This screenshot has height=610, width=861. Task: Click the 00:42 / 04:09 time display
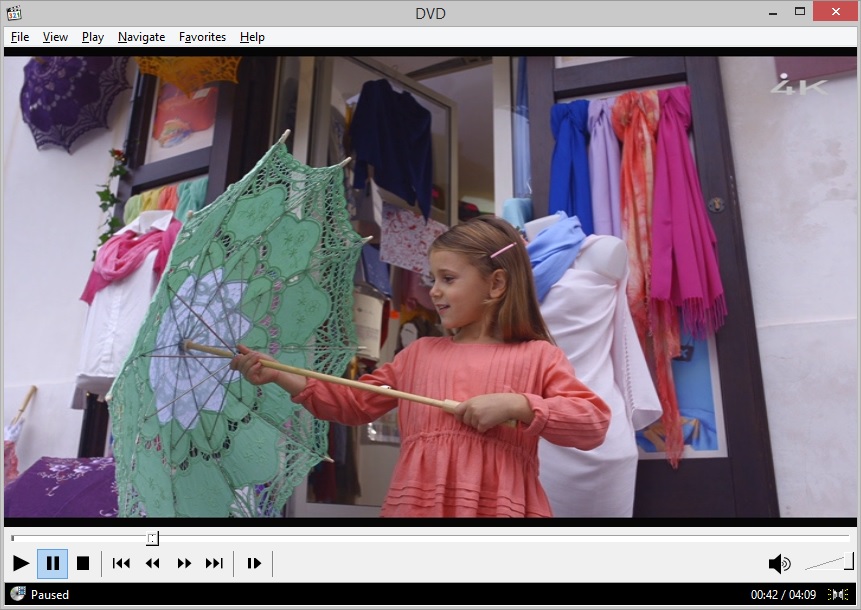pyautogui.click(x=783, y=595)
